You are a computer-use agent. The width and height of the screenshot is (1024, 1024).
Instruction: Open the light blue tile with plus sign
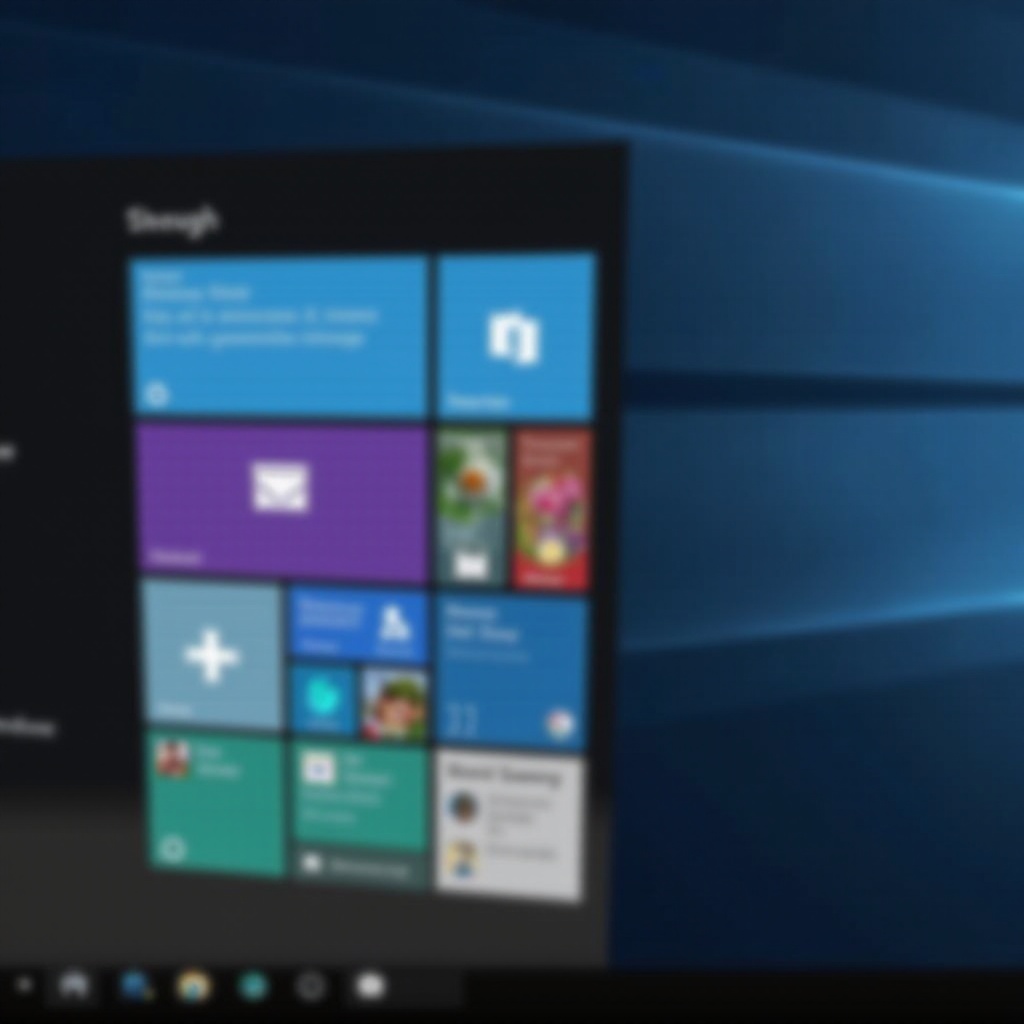point(212,654)
